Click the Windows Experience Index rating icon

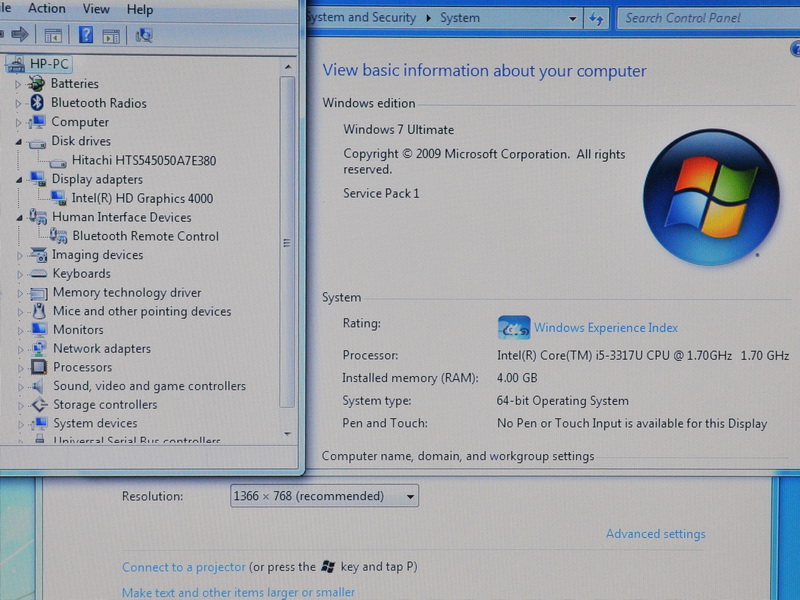514,328
